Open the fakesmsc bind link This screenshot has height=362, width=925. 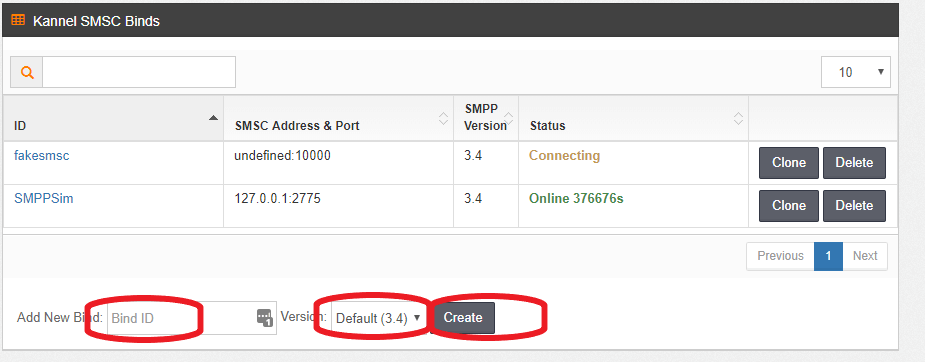pyautogui.click(x=42, y=156)
